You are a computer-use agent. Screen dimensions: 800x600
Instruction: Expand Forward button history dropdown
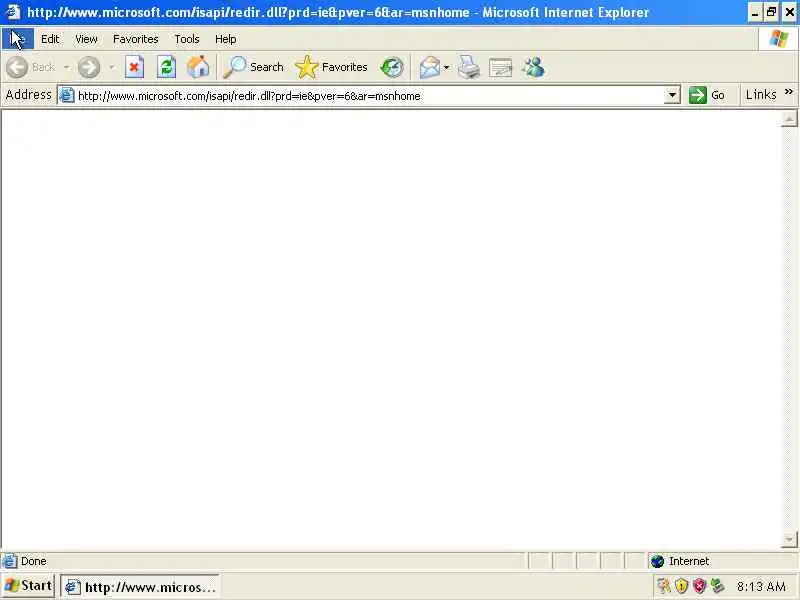coord(111,67)
